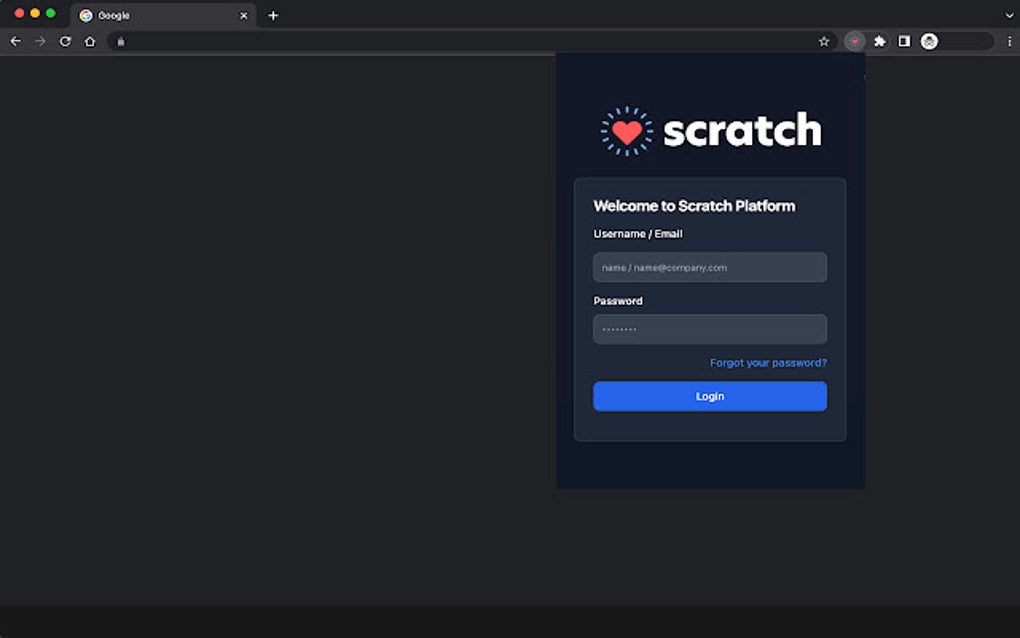Click the Extensions puzzle piece icon
Screen dimensions: 1020x638
coord(879,41)
